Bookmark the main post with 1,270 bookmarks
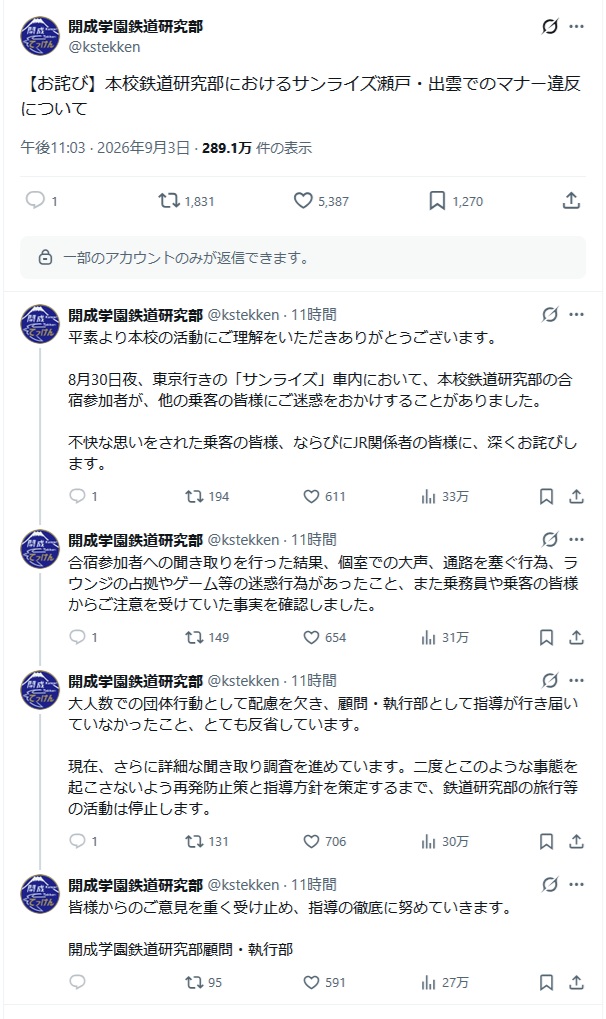The image size is (606, 1019). 437,201
